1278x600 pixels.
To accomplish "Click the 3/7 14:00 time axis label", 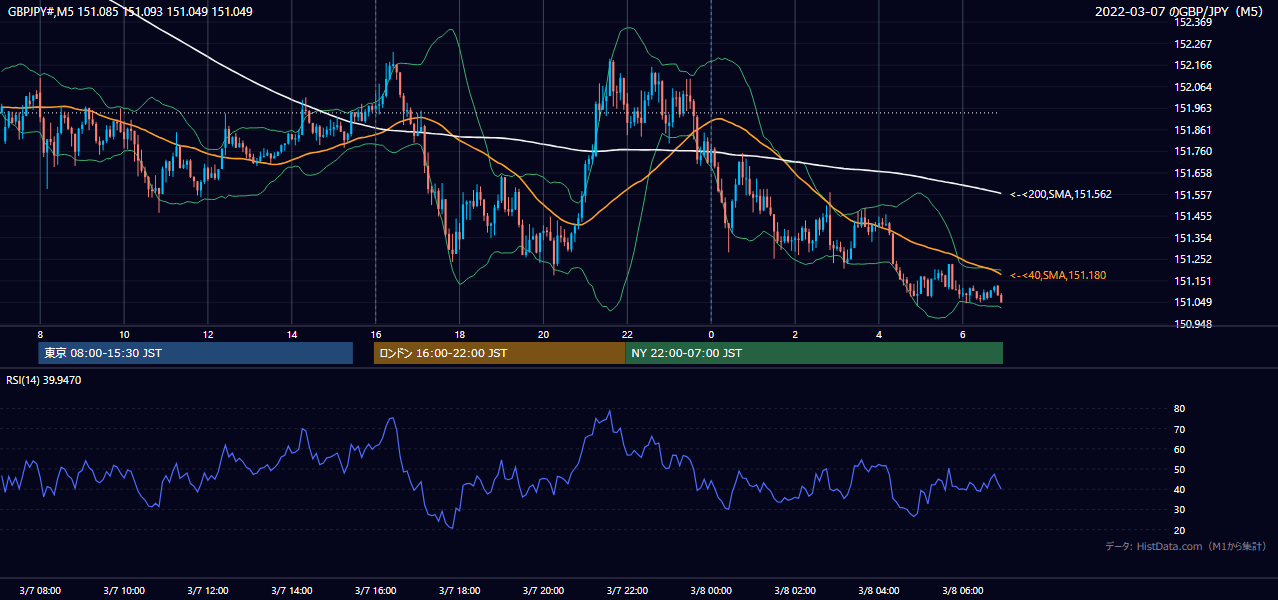I will coord(292,590).
